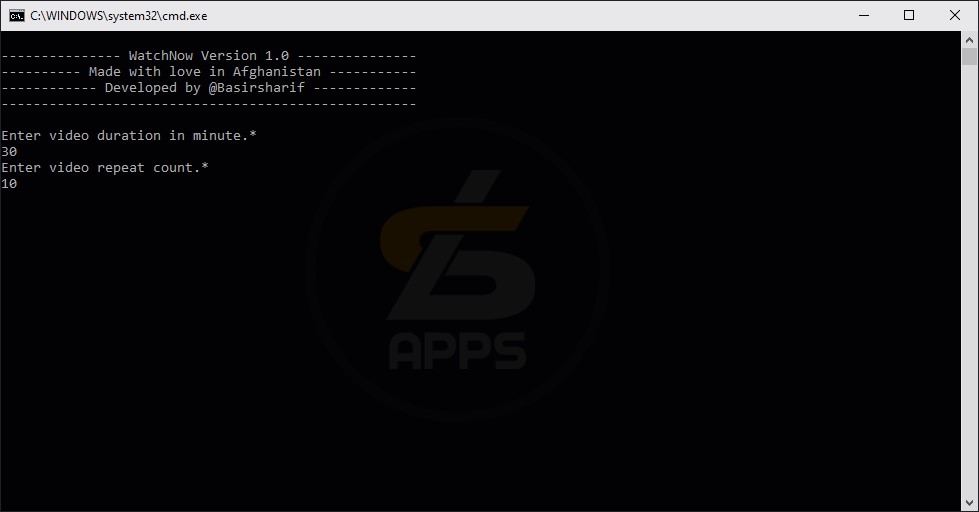Click the entered value 10
The width and height of the screenshot is (979, 512).
click(9, 184)
